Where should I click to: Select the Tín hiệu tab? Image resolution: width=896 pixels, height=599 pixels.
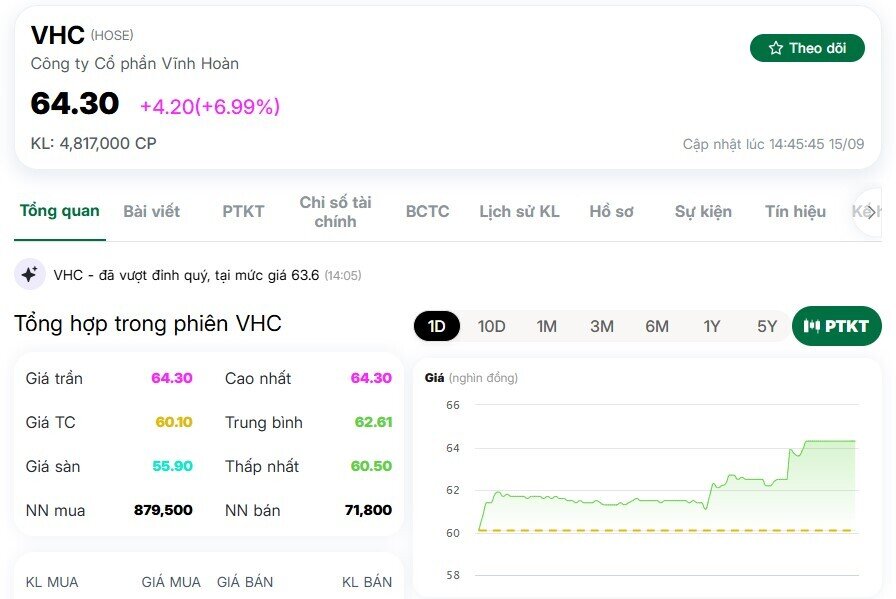[x=794, y=211]
